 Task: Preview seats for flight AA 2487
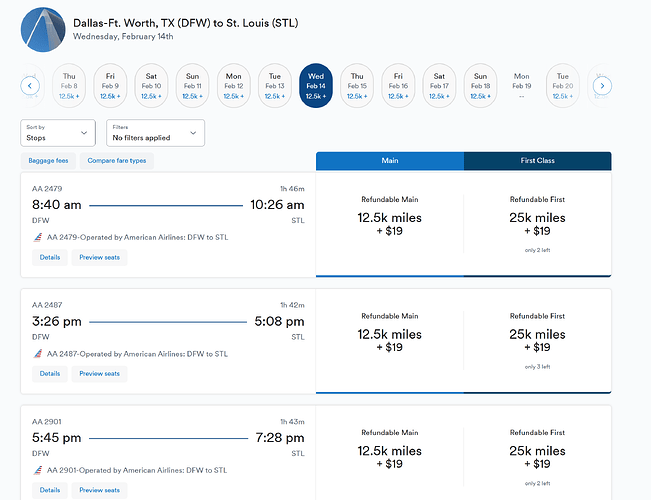click(x=99, y=374)
